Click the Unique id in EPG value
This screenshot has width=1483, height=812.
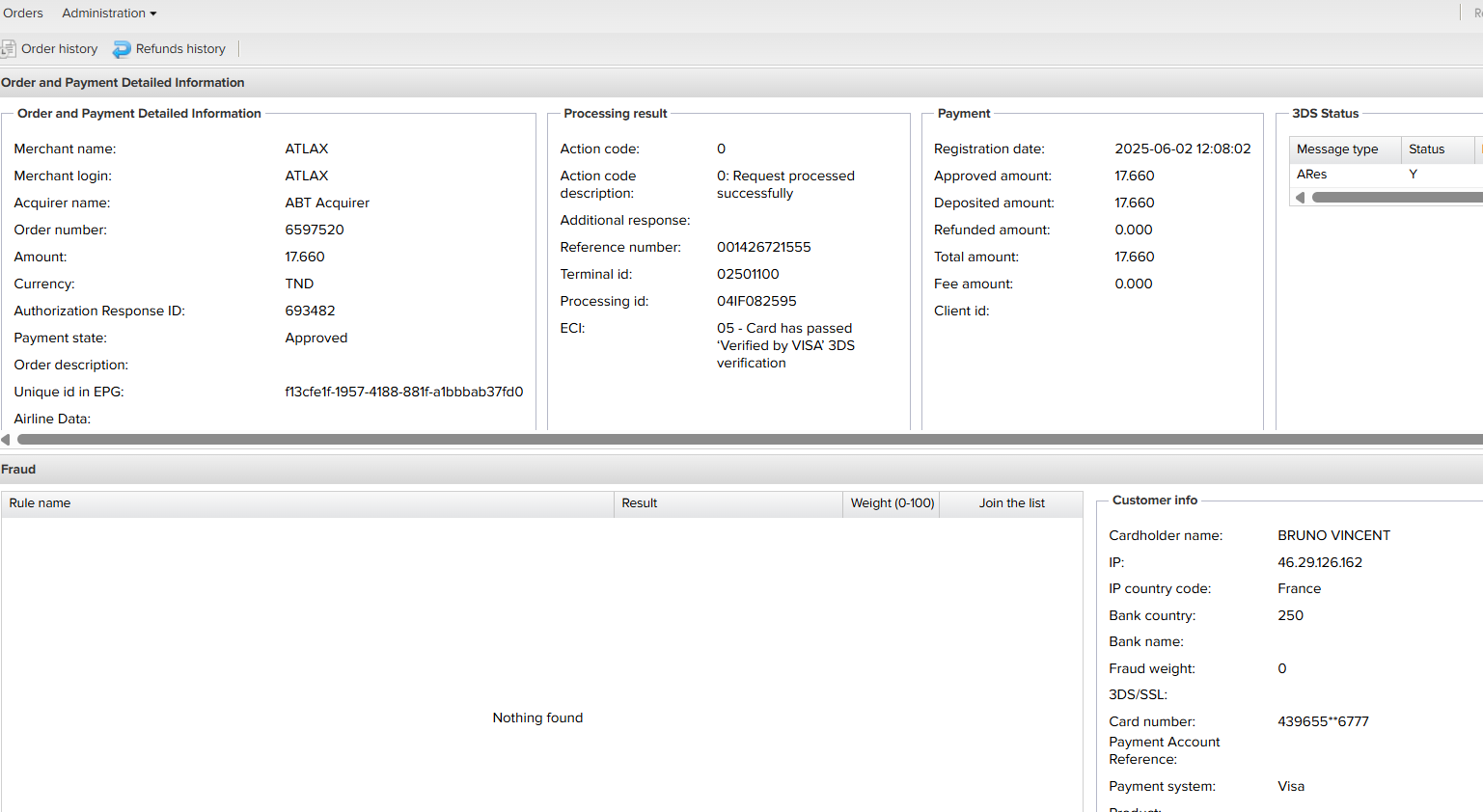403,392
